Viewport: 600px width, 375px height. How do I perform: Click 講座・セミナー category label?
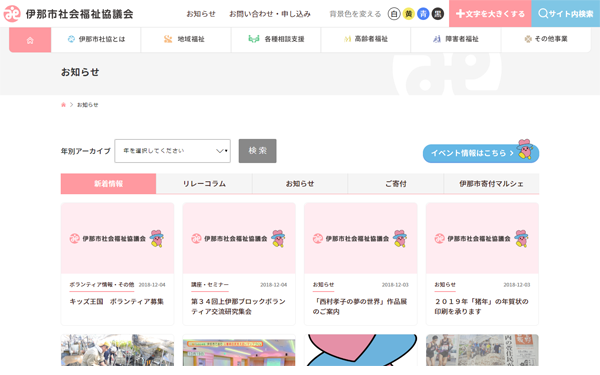click(210, 285)
